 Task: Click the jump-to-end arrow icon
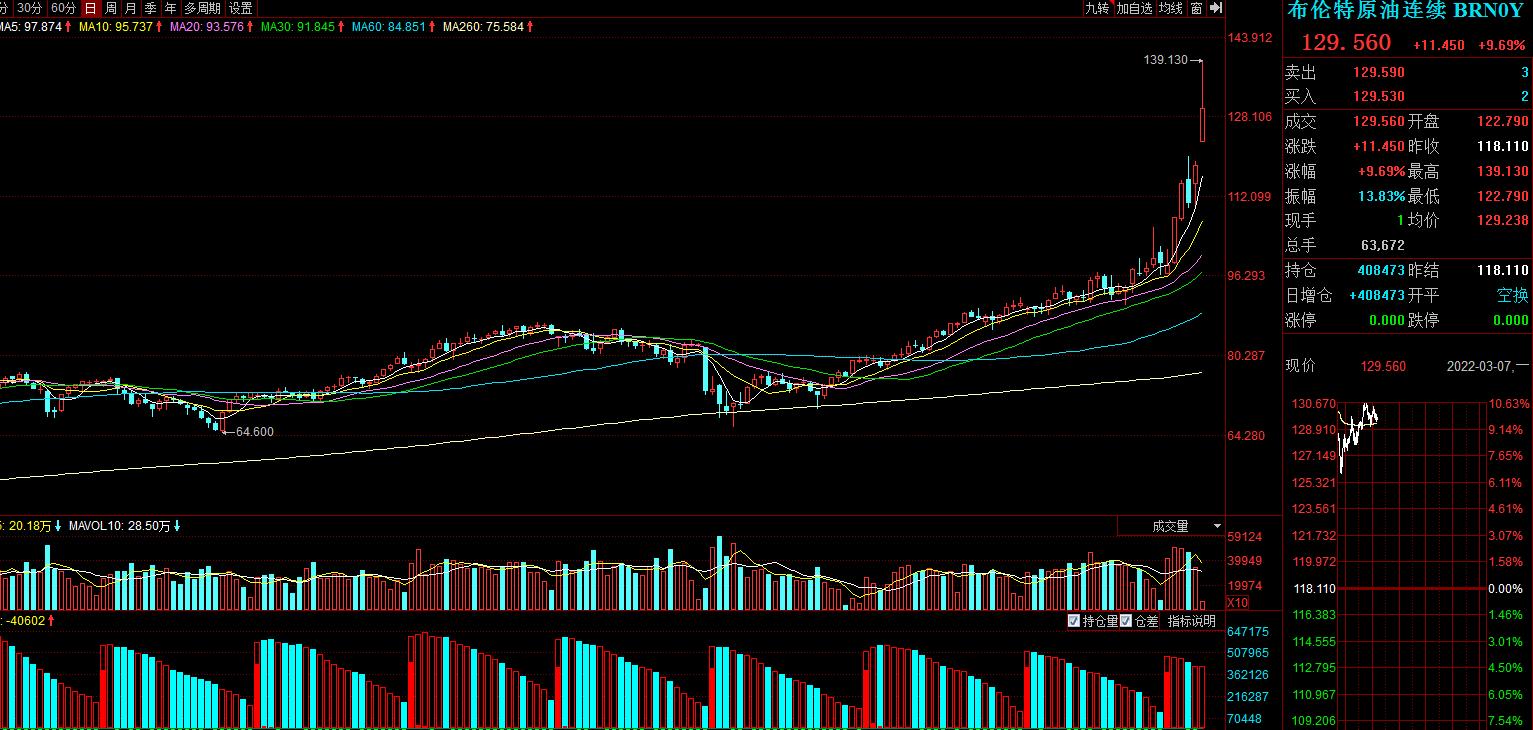[x=1216, y=8]
